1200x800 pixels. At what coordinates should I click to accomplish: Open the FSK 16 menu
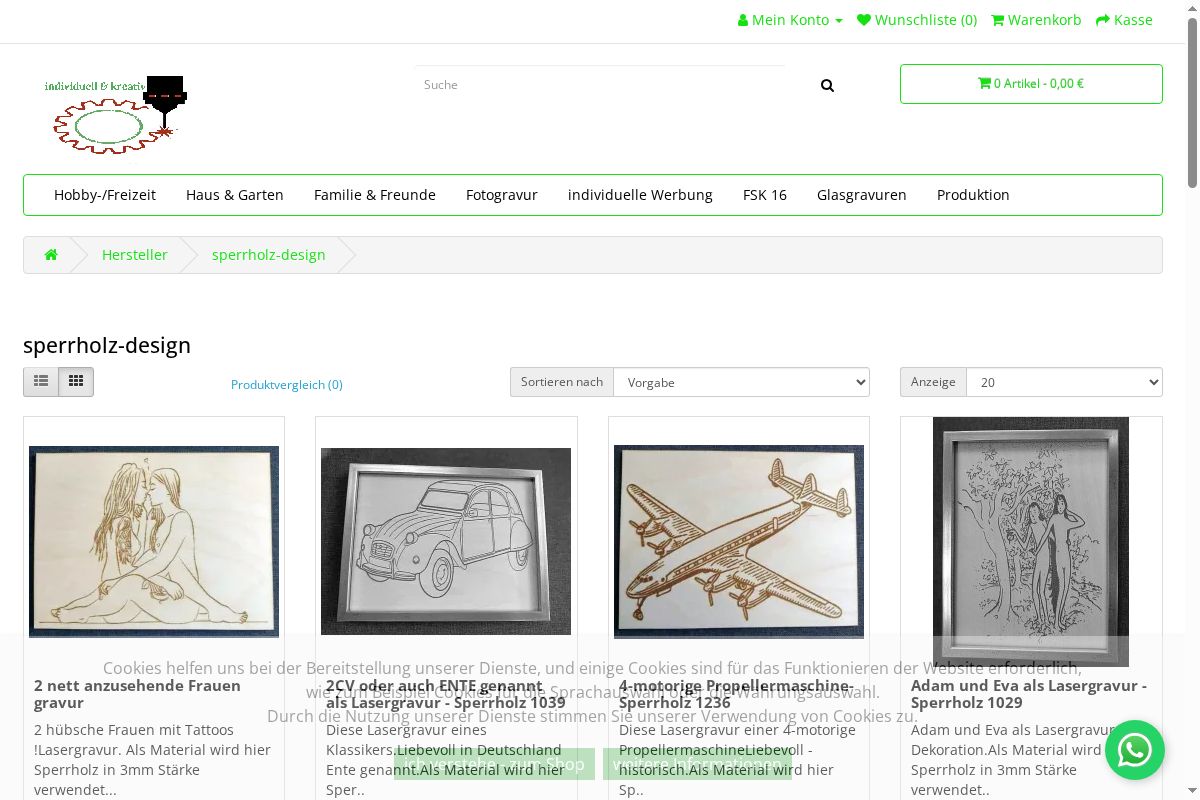(x=765, y=195)
